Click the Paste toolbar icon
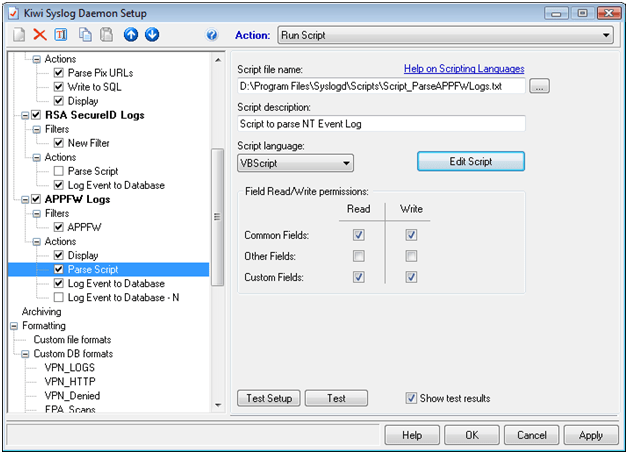Image resolution: width=628 pixels, height=454 pixels. [106, 35]
